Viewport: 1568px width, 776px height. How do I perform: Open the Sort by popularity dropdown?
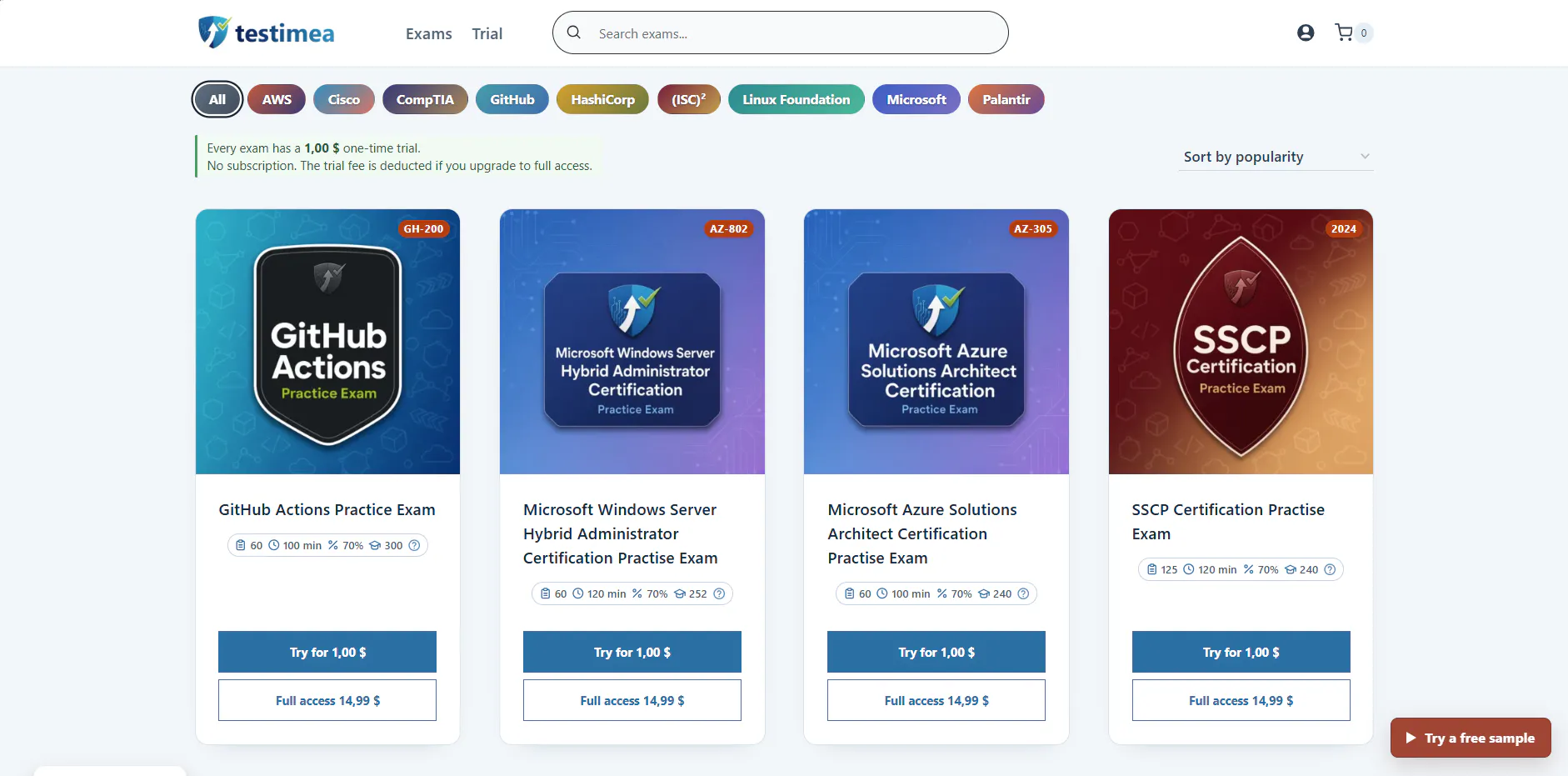pyautogui.click(x=1276, y=157)
